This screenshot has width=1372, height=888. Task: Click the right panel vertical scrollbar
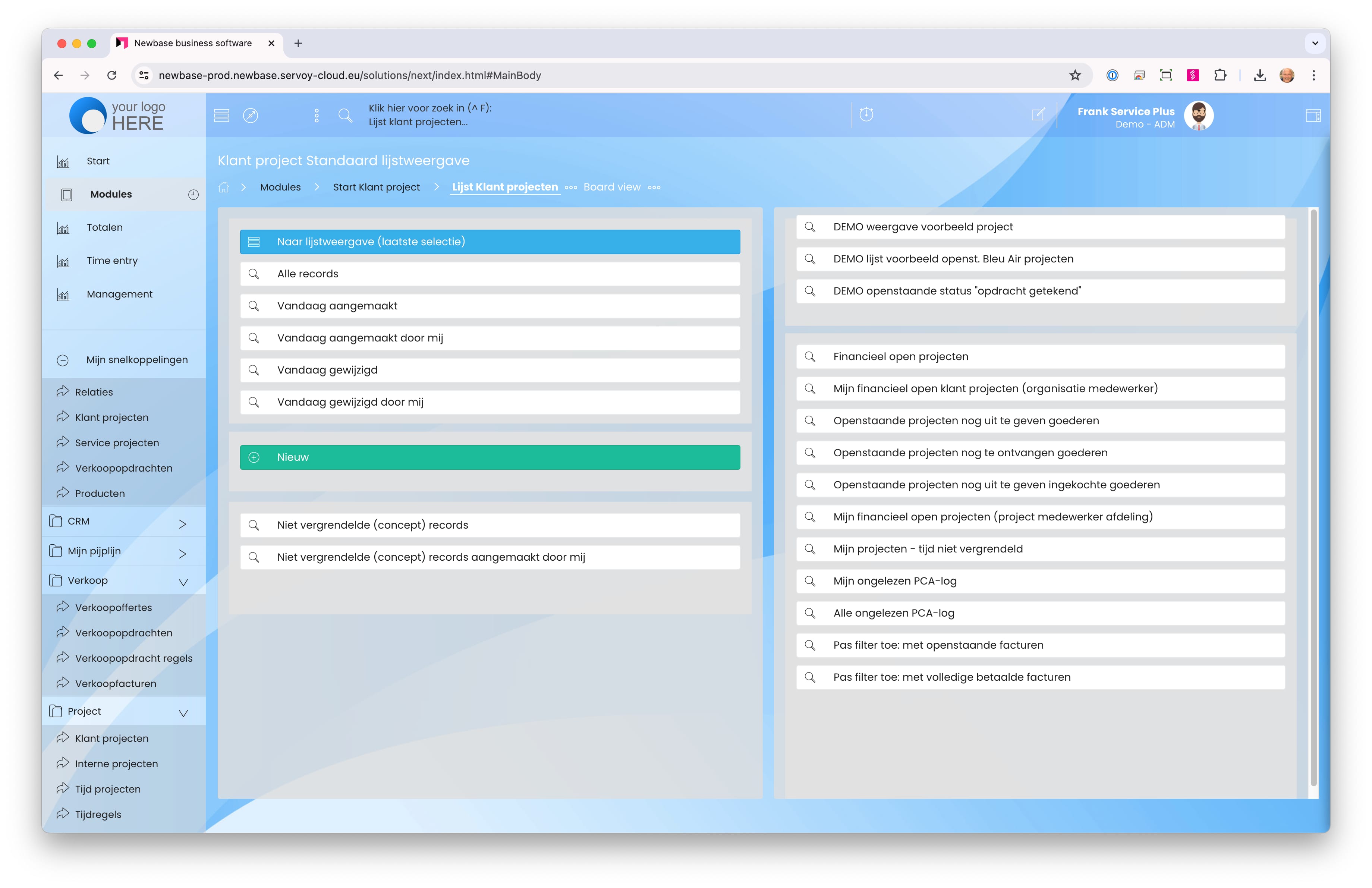point(1313,495)
